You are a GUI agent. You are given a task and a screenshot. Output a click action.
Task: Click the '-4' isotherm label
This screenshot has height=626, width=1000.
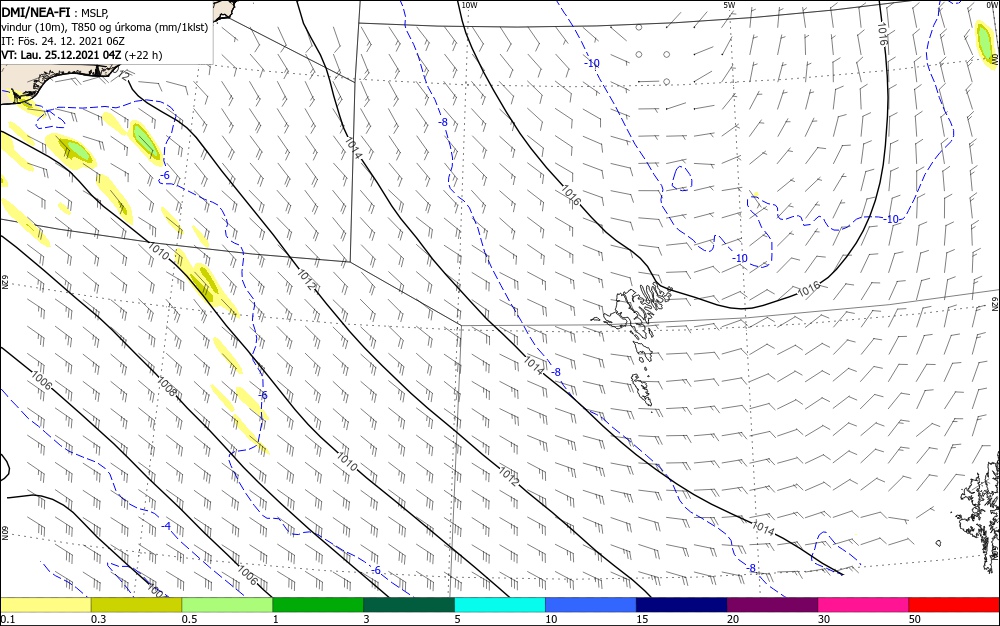(166, 526)
